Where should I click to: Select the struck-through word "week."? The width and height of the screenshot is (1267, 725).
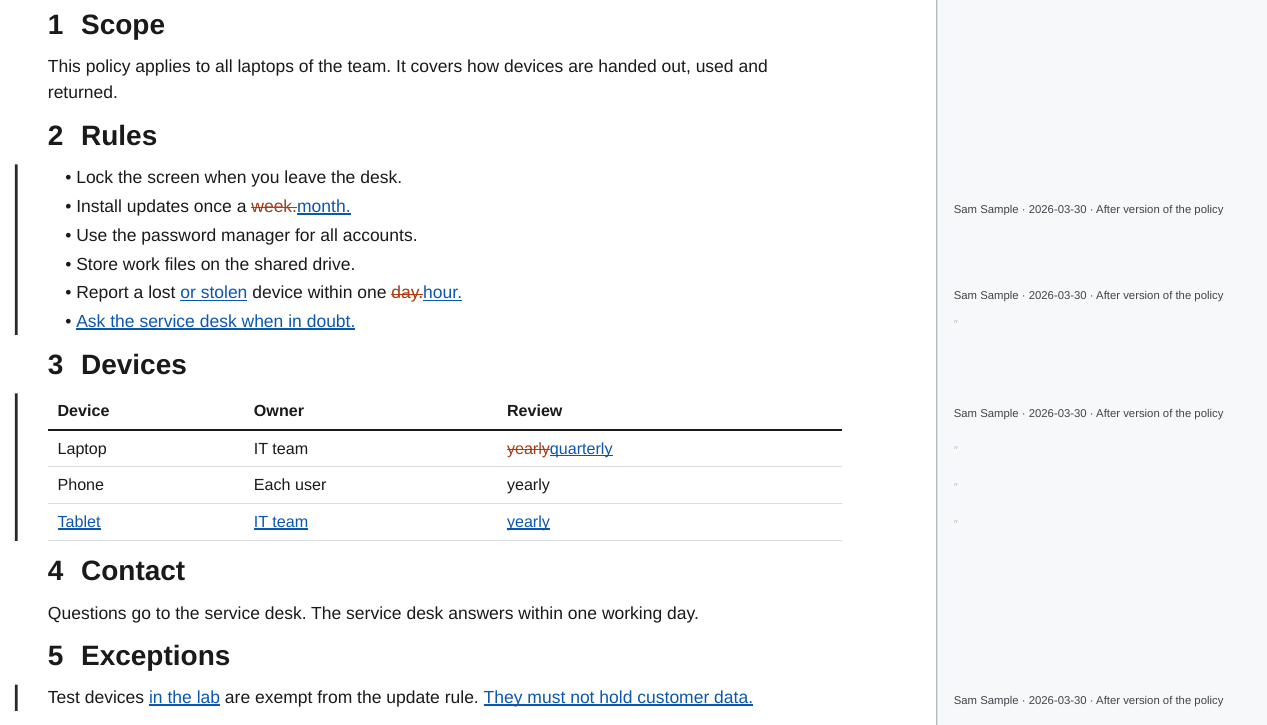coord(274,206)
